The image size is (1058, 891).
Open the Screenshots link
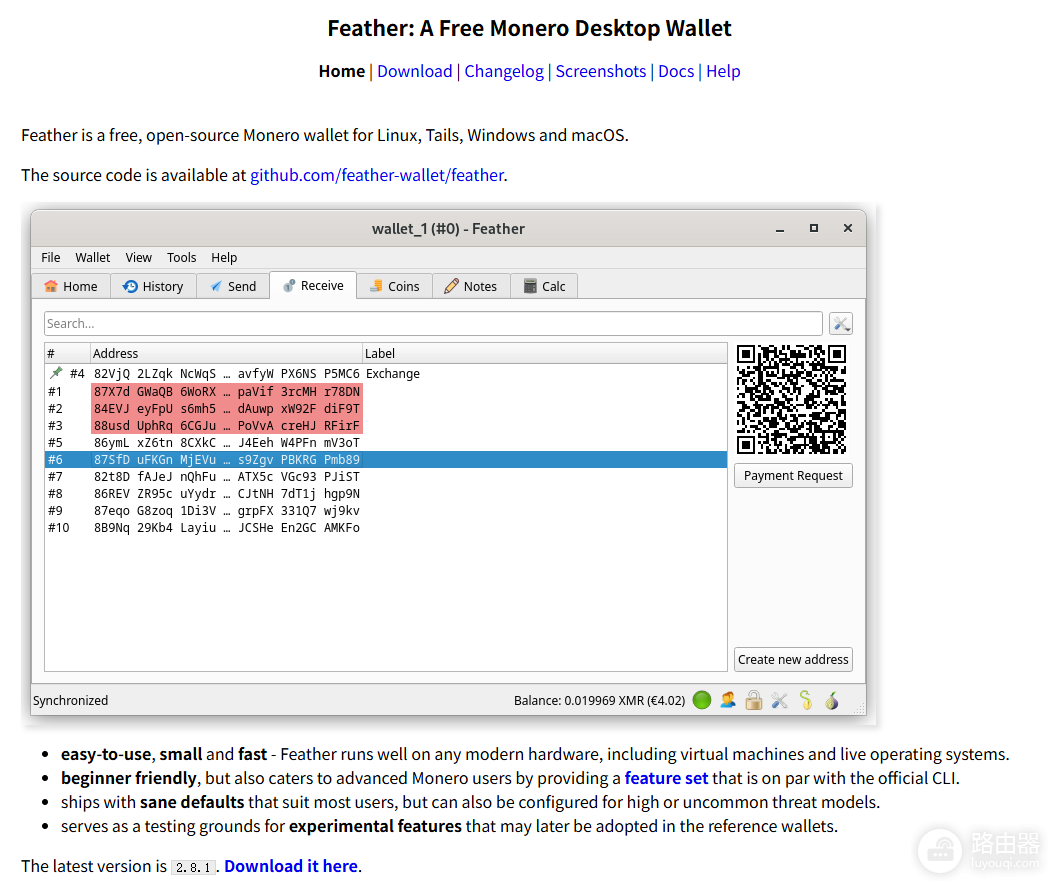click(601, 71)
